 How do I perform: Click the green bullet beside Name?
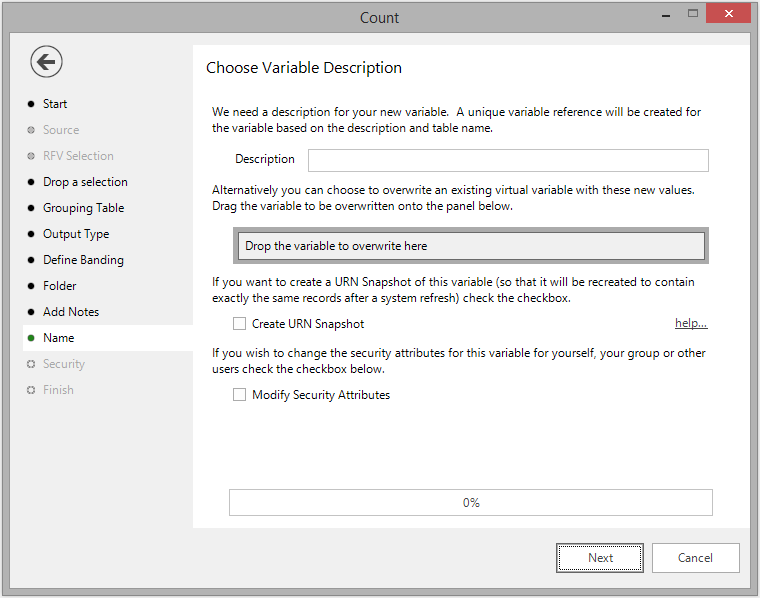pyautogui.click(x=31, y=338)
